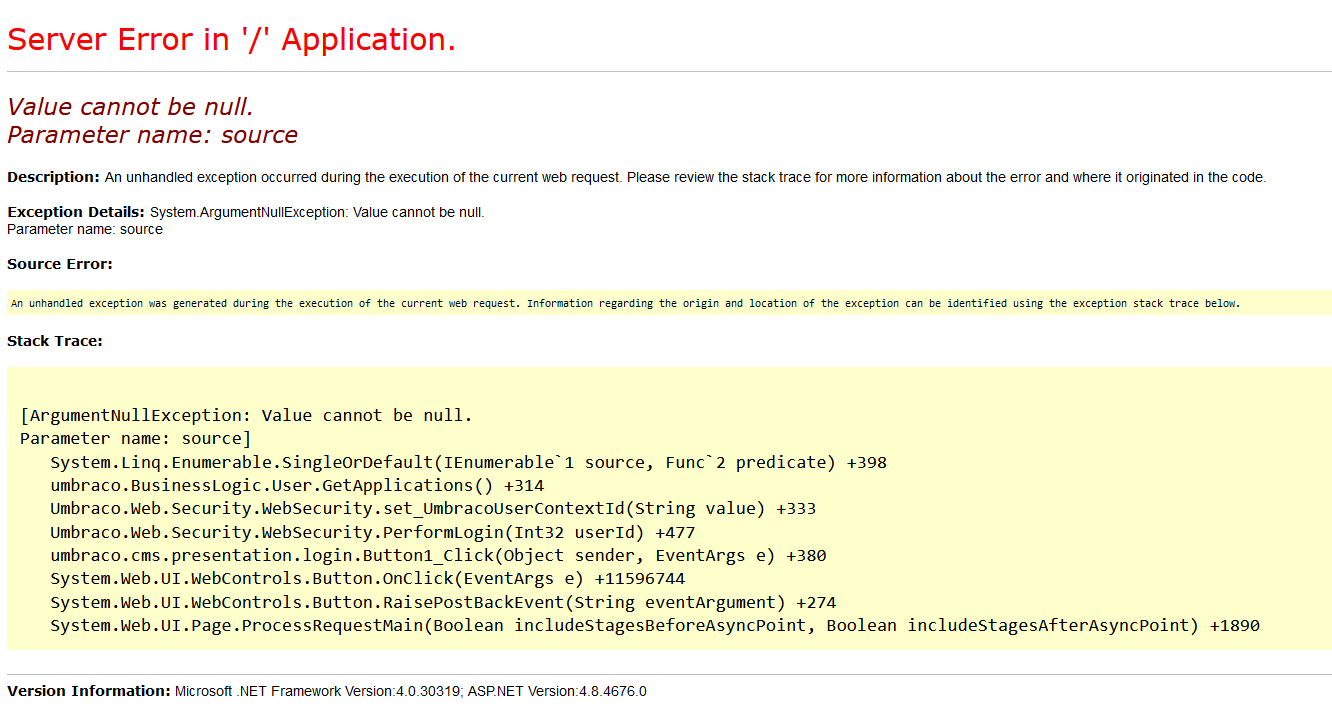Click the System.Linq.Enumerable.SingleOrDefault stack line

click(468, 463)
